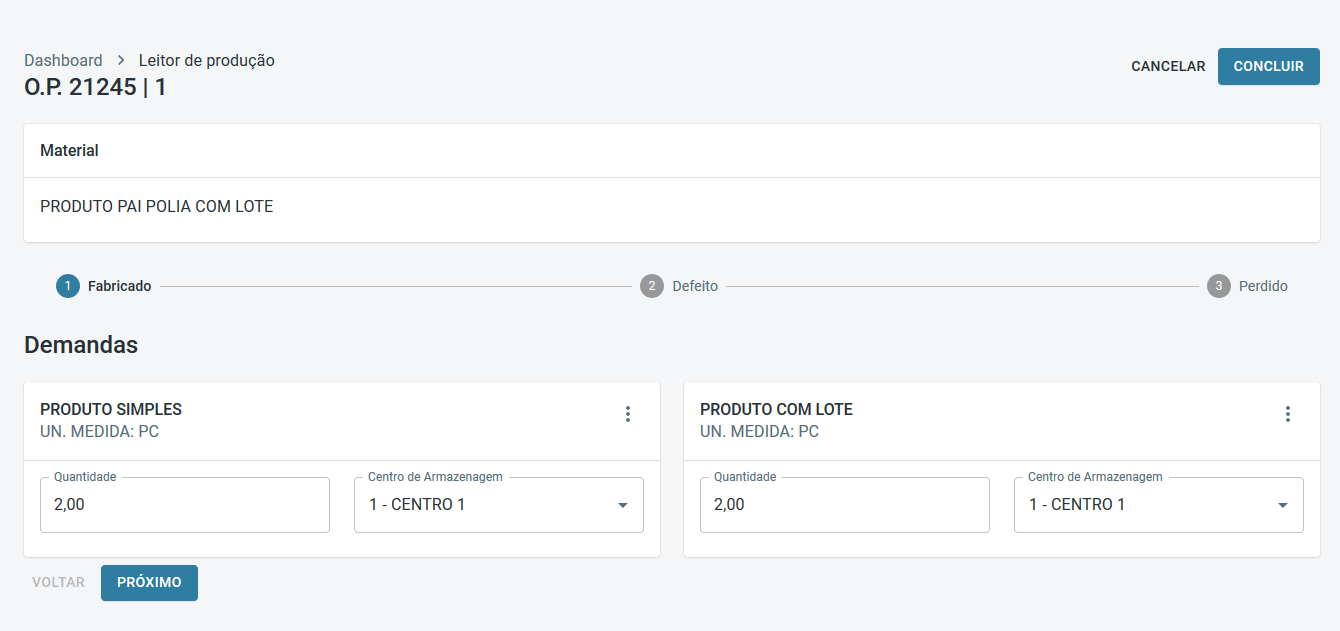Click the VOLTAR button
The width and height of the screenshot is (1340, 631).
tap(58, 582)
